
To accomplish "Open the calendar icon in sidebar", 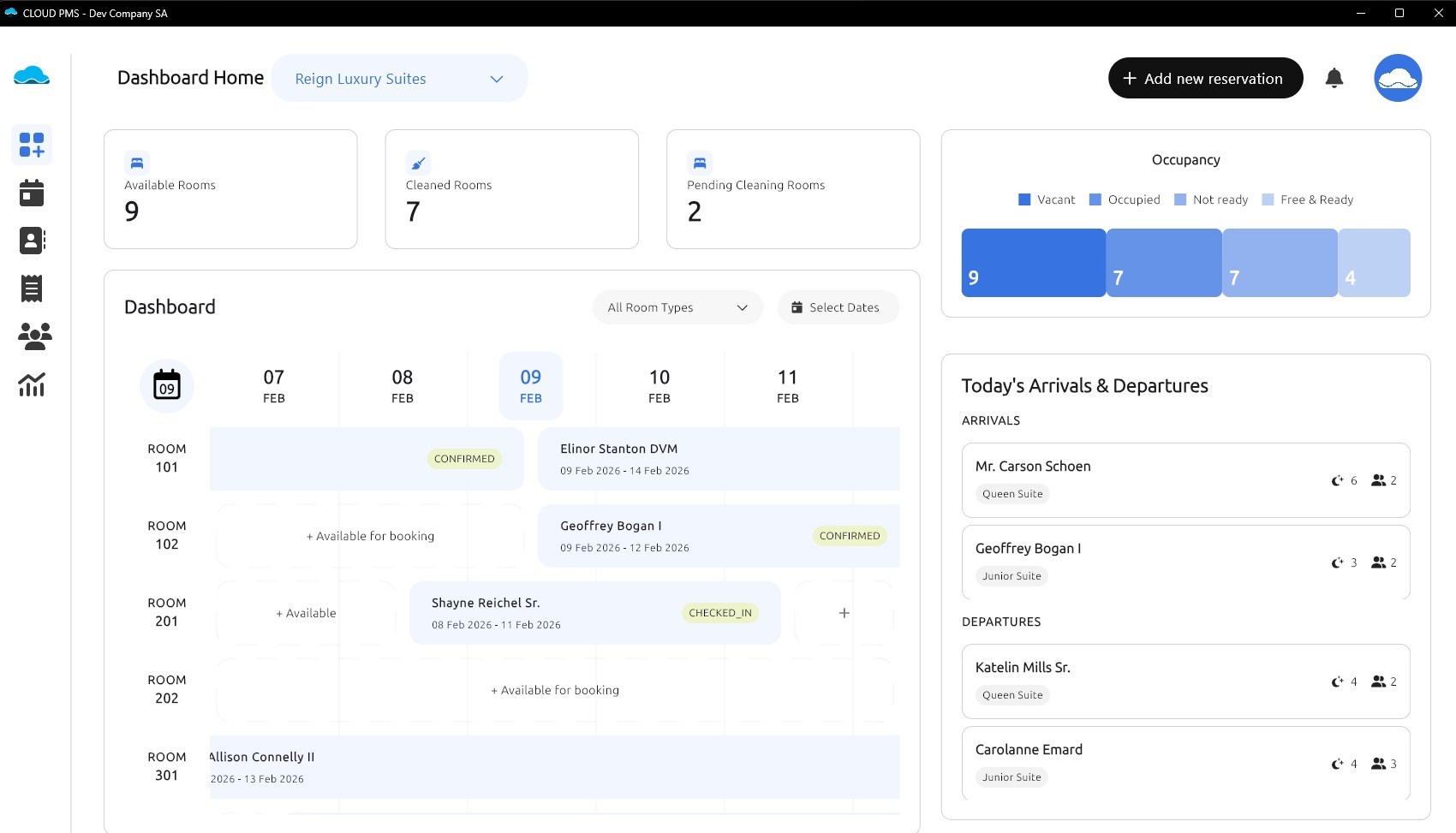I will (x=32, y=193).
